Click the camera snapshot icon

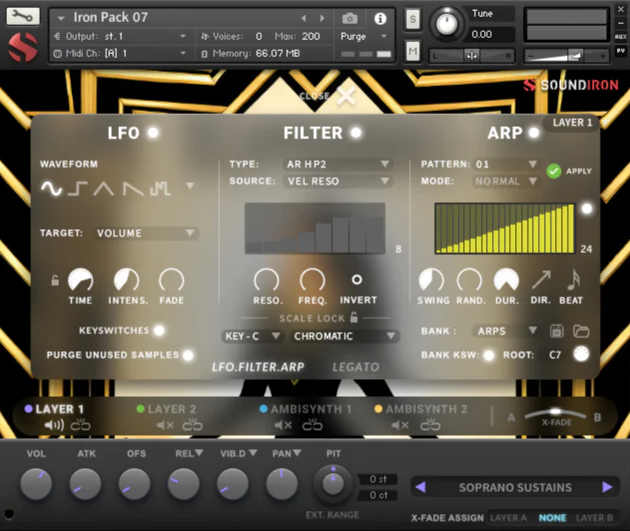(x=350, y=18)
